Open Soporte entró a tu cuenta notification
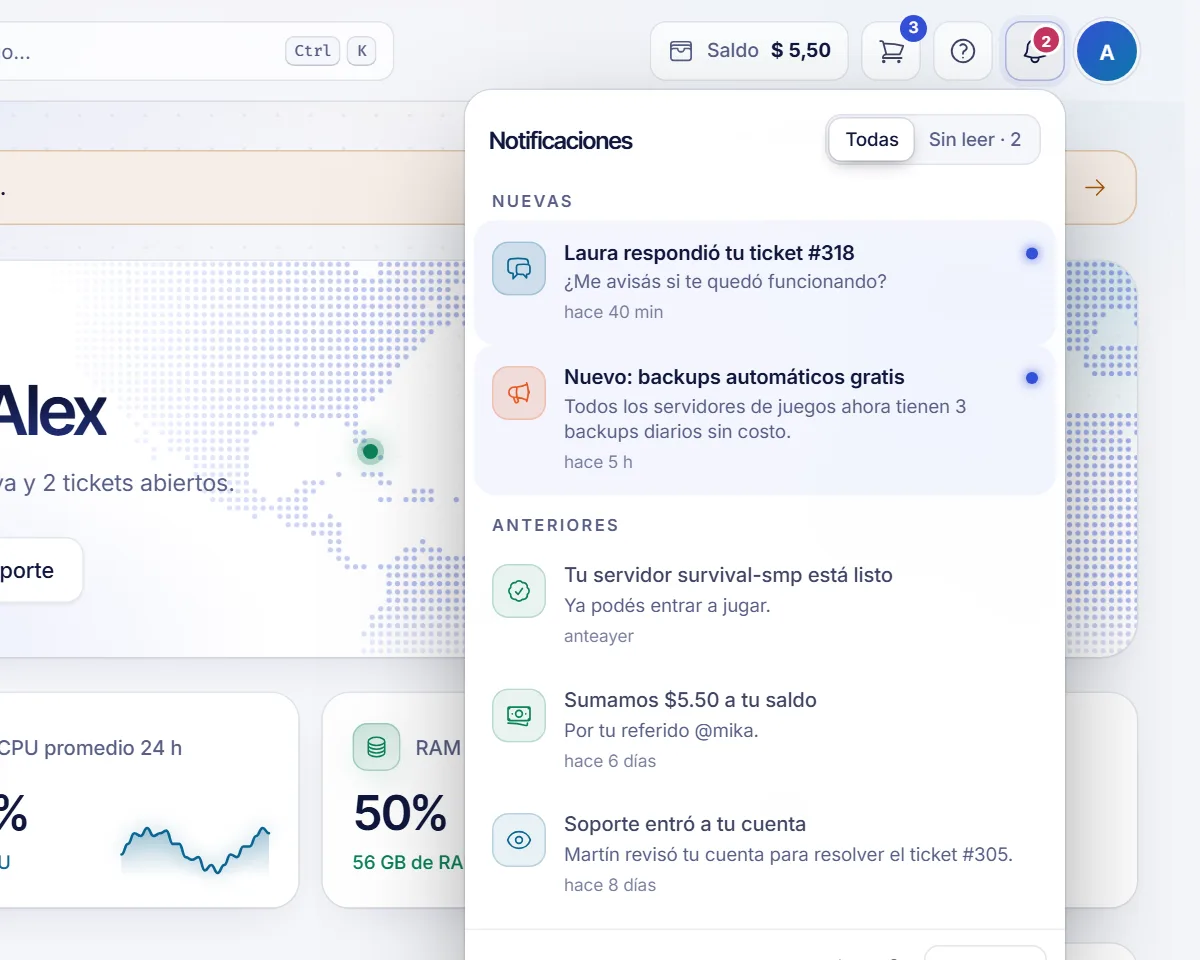The width and height of the screenshot is (1200, 960). point(765,854)
